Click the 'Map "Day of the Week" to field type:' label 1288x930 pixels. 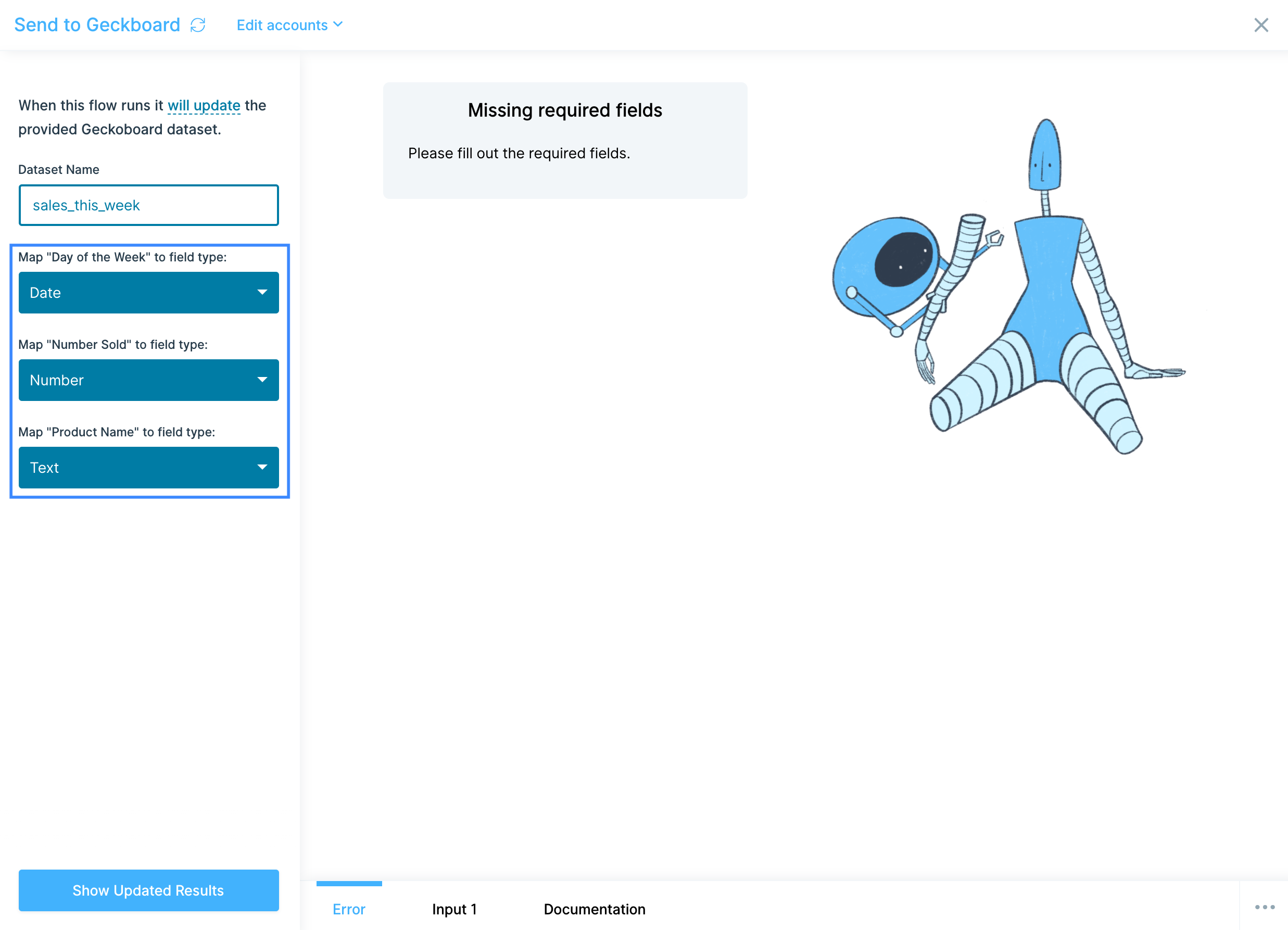(x=122, y=257)
